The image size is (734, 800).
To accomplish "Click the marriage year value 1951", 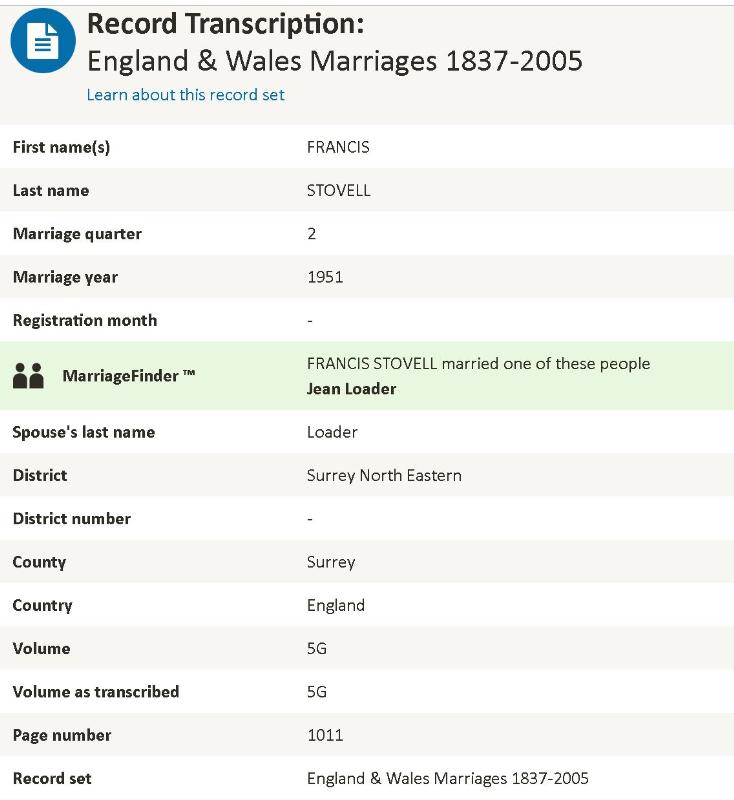I will click(x=325, y=277).
